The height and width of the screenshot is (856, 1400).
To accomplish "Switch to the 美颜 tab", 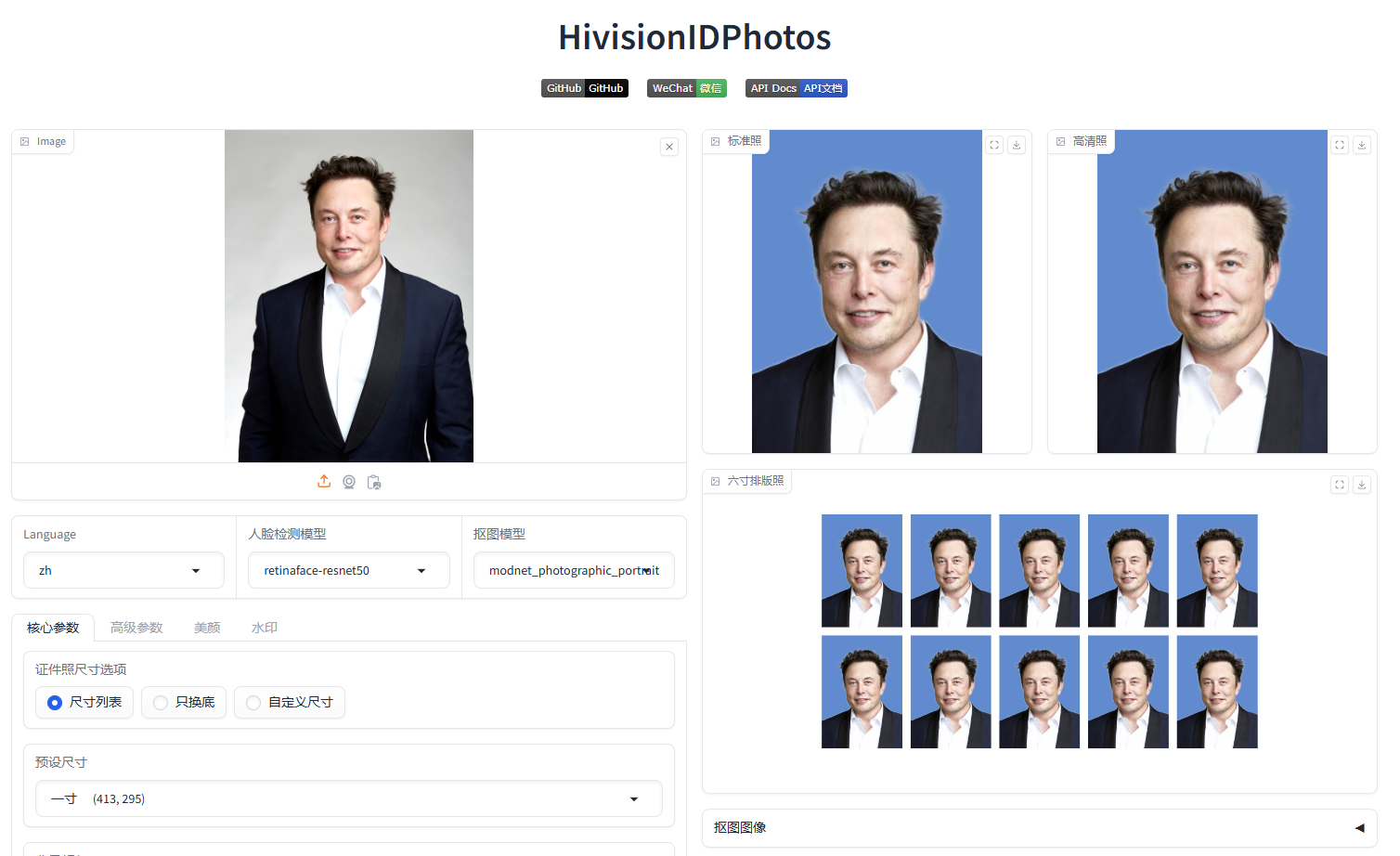I will 207,628.
